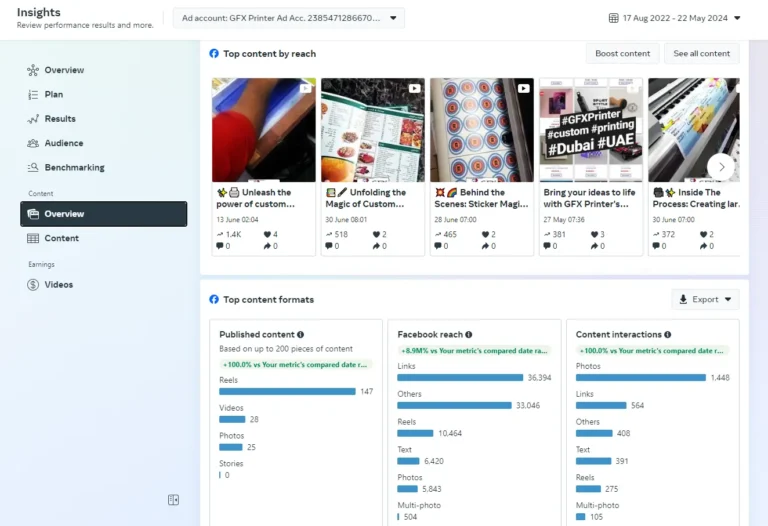This screenshot has height=526, width=768.
Task: Click the Plan list icon in sidebar
Action: pyautogui.click(x=33, y=95)
